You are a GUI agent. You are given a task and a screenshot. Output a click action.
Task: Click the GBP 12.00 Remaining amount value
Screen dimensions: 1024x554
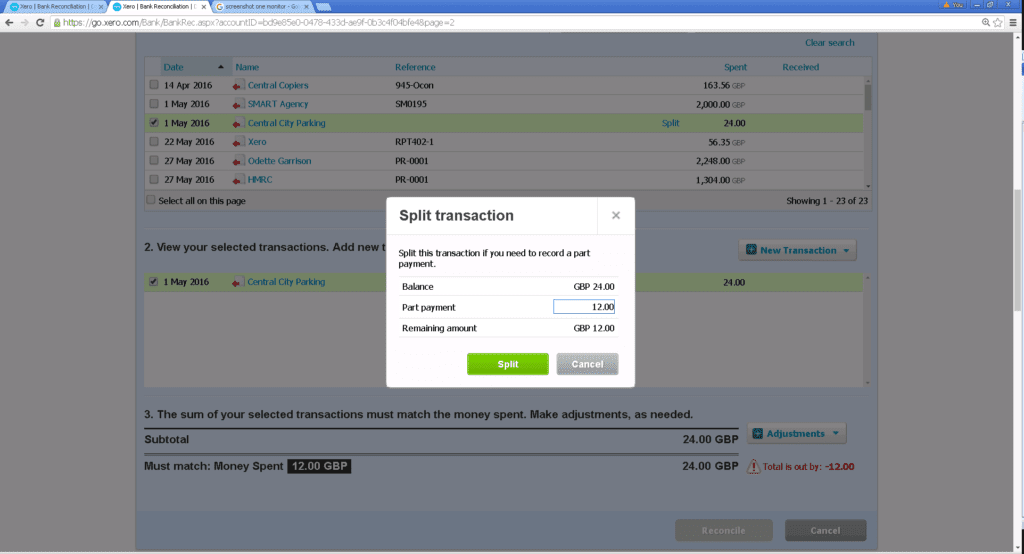click(594, 328)
